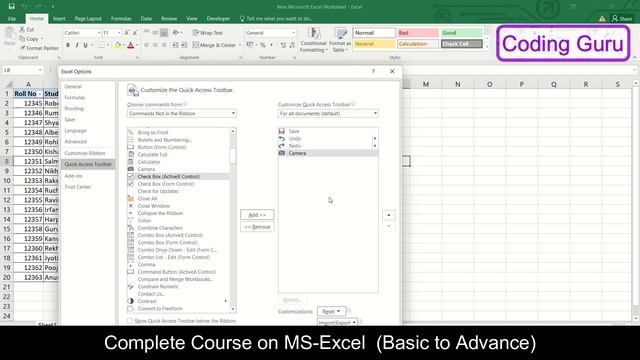This screenshot has width=640, height=360.
Task: Click the Percent Style icon
Action: click(263, 45)
